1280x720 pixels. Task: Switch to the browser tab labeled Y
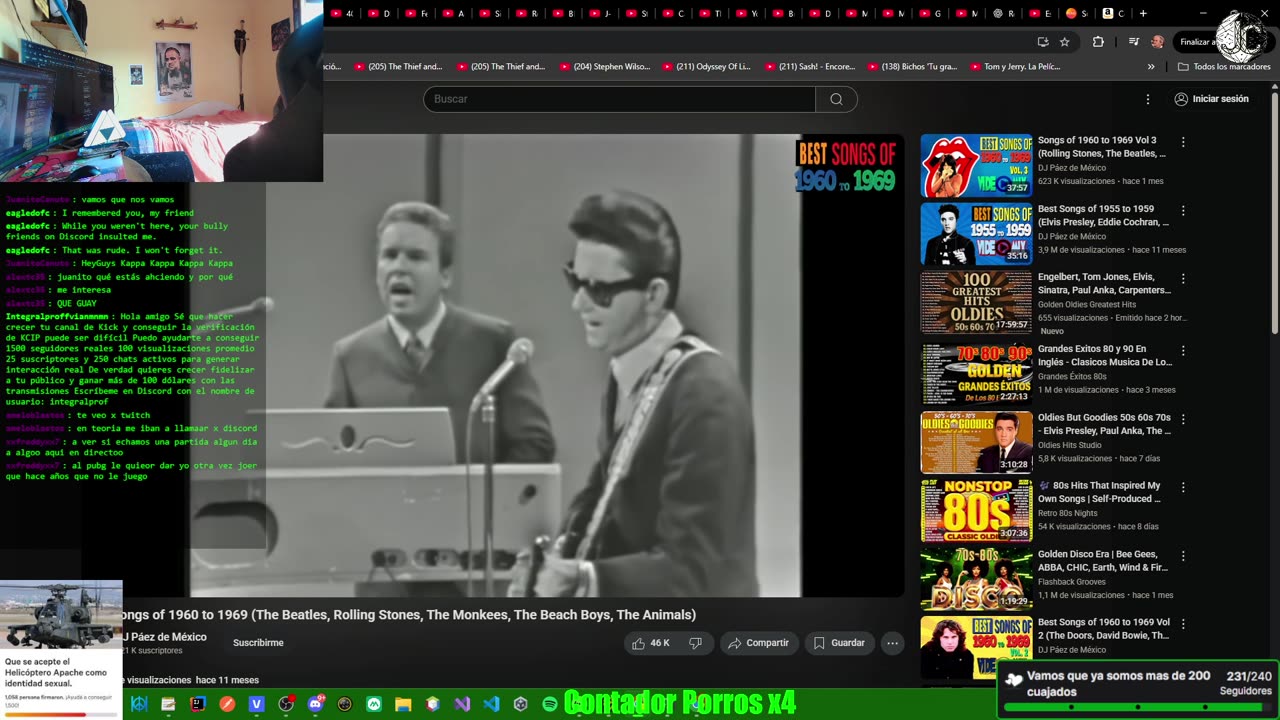[x=747, y=13]
